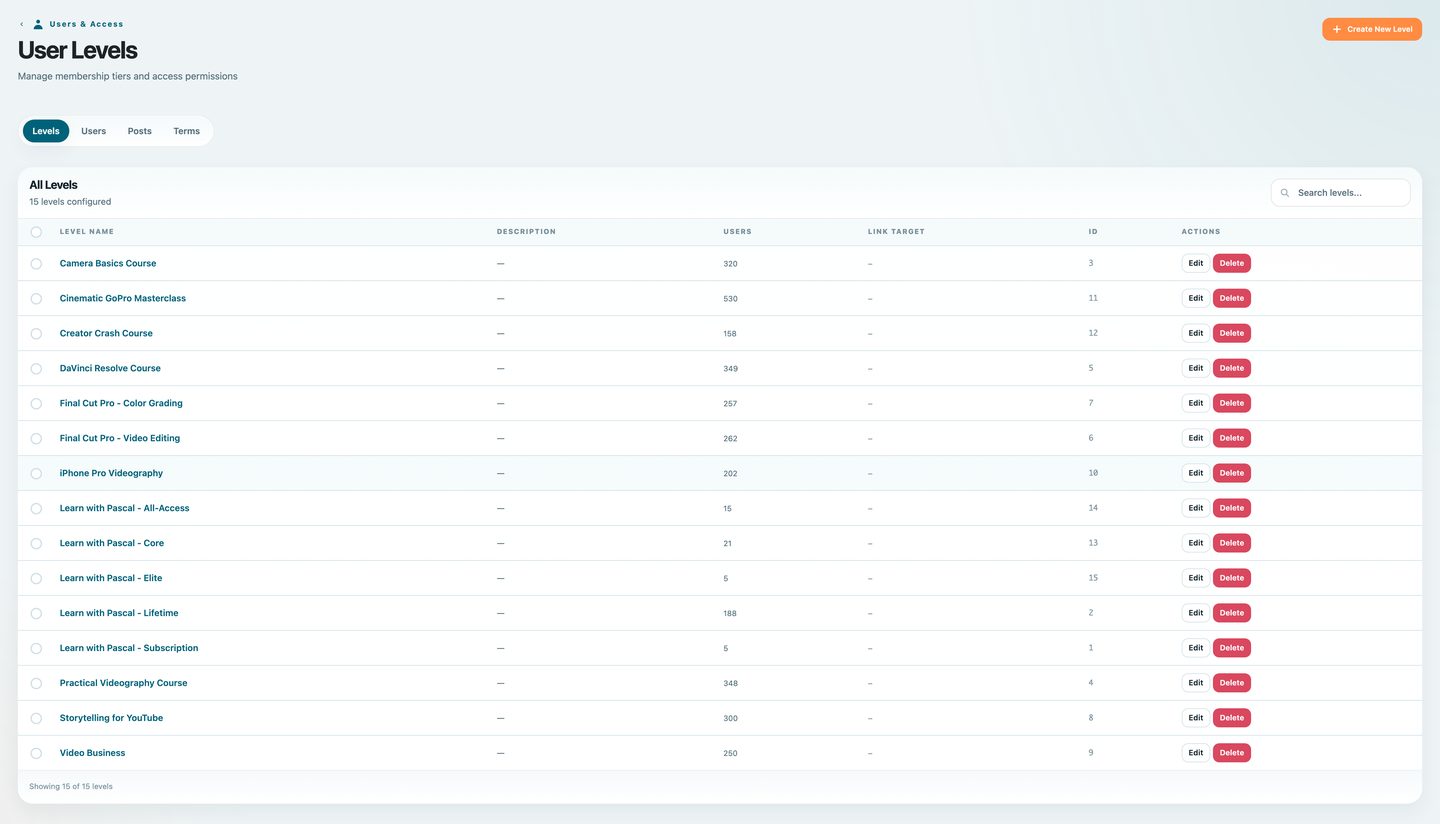Edit the Final Cut Pro - Video Editing level

[1196, 438]
